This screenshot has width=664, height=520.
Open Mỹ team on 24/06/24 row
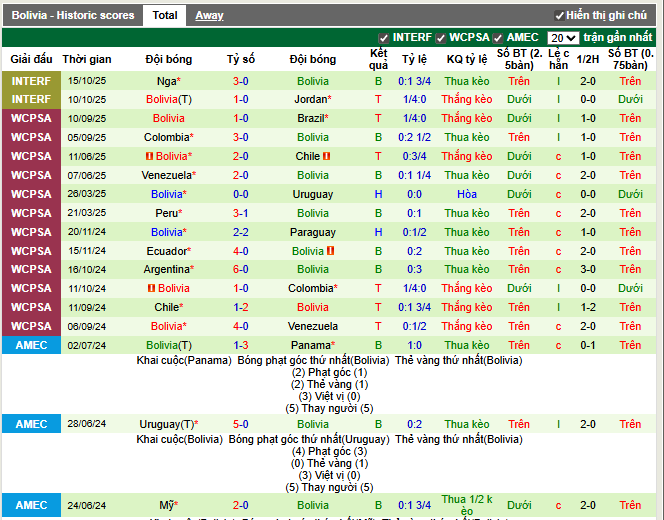click(x=166, y=505)
